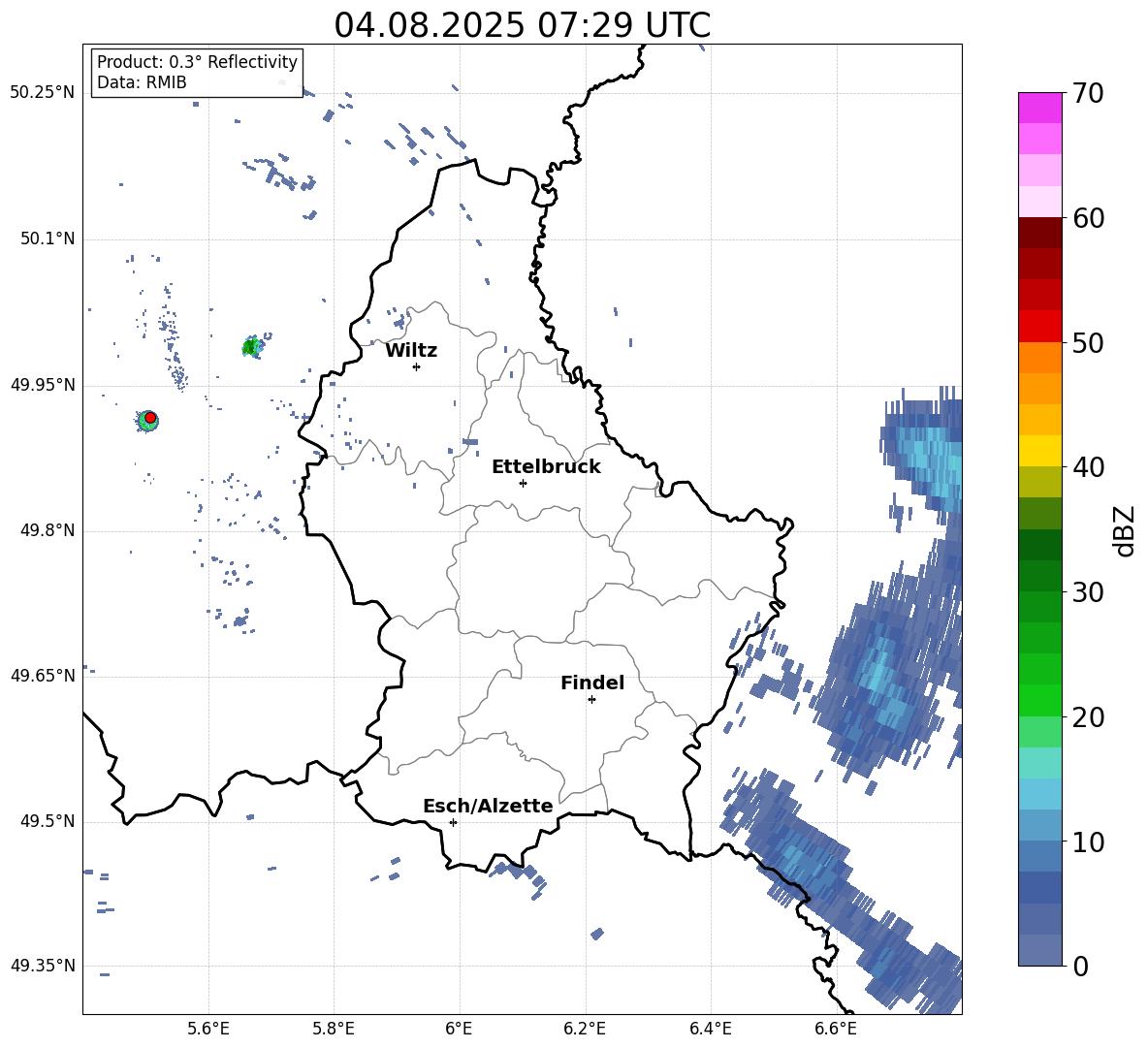The width and height of the screenshot is (1148, 1048).
Task: Click the Wiltz station cross marker
Action: click(417, 366)
